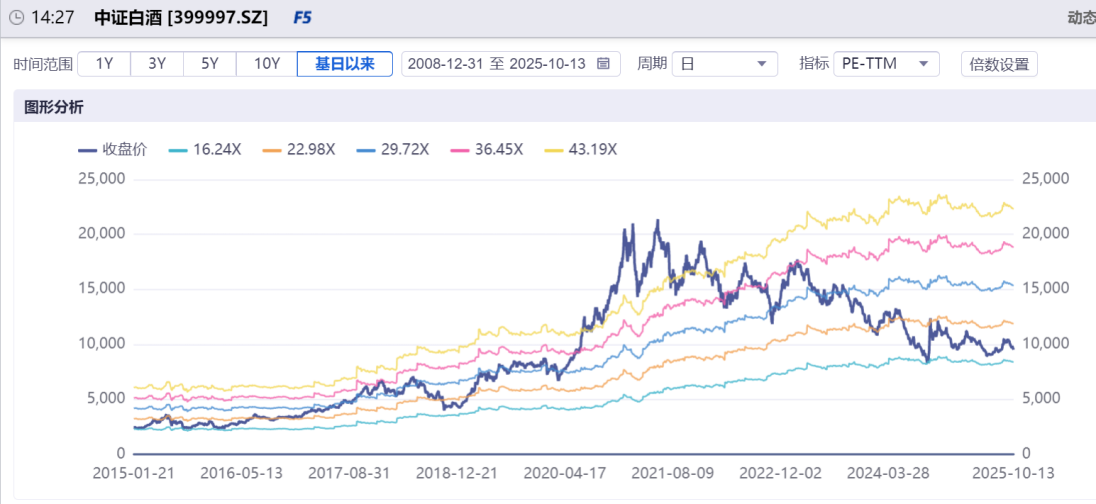Select the 3Y time range
1096x504 pixels.
point(157,64)
